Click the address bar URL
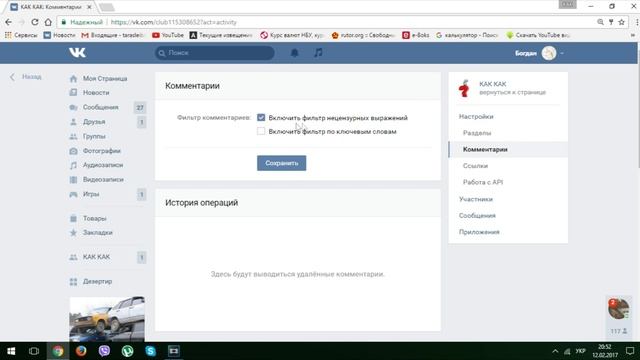The width and height of the screenshot is (640, 360). [173, 22]
